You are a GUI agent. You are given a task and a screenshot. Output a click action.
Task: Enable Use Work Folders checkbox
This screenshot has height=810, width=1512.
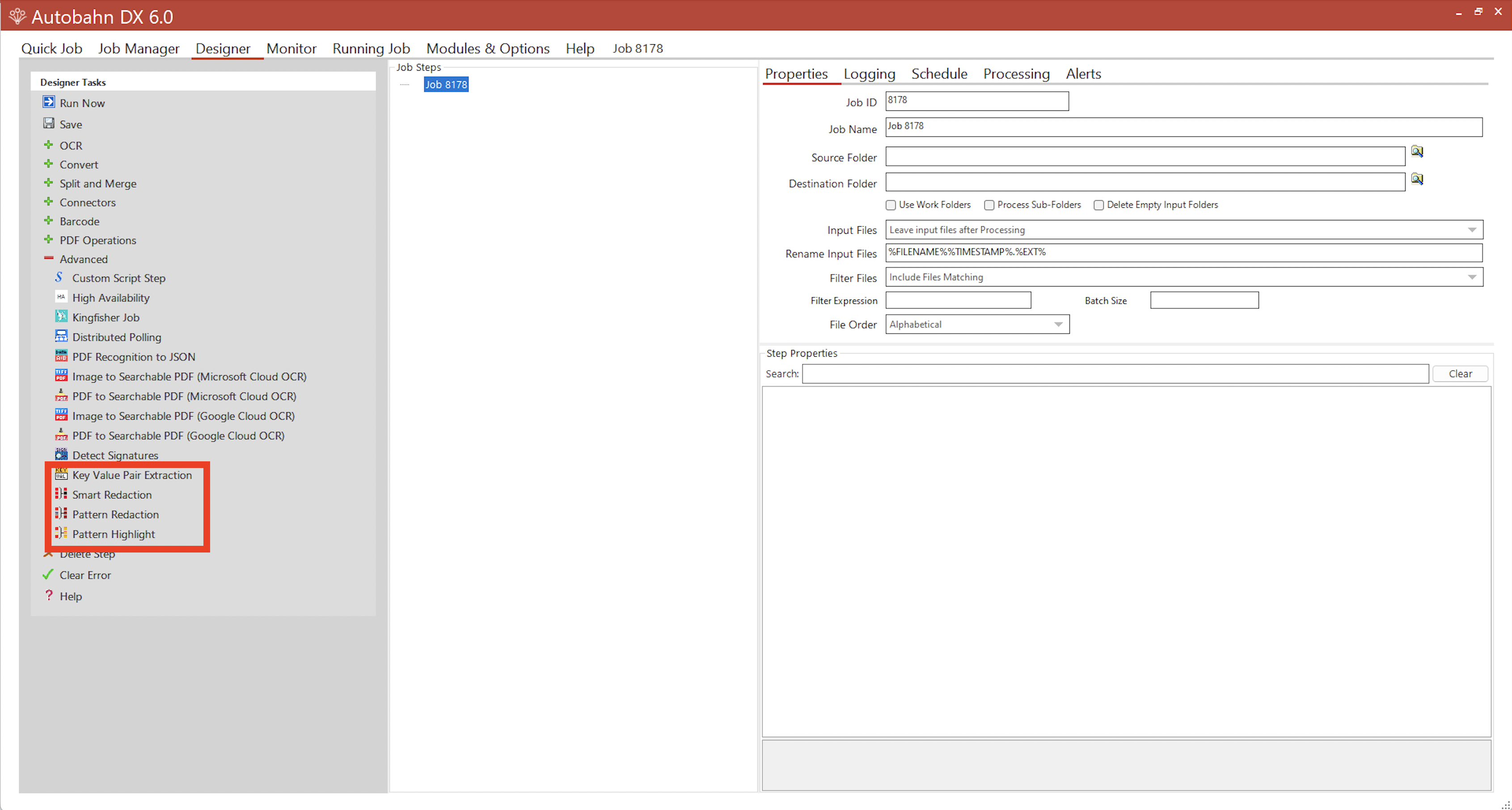(x=891, y=205)
